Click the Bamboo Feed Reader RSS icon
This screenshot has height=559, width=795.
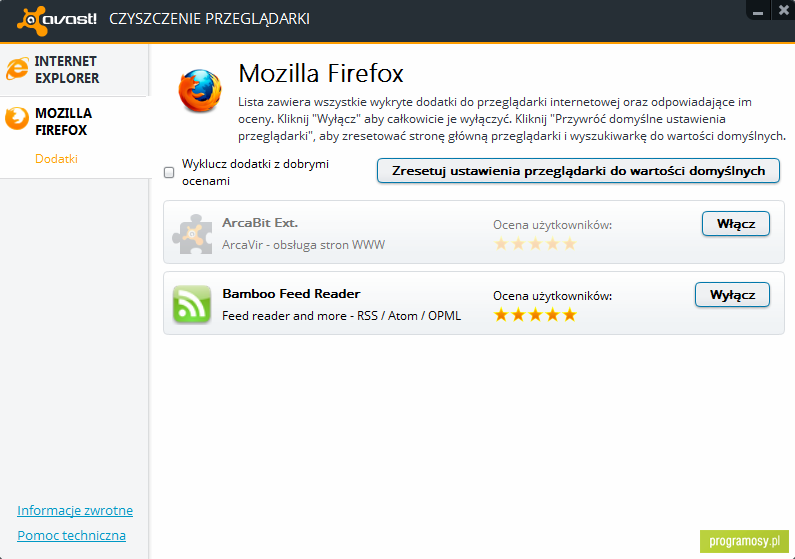pyautogui.click(x=192, y=304)
